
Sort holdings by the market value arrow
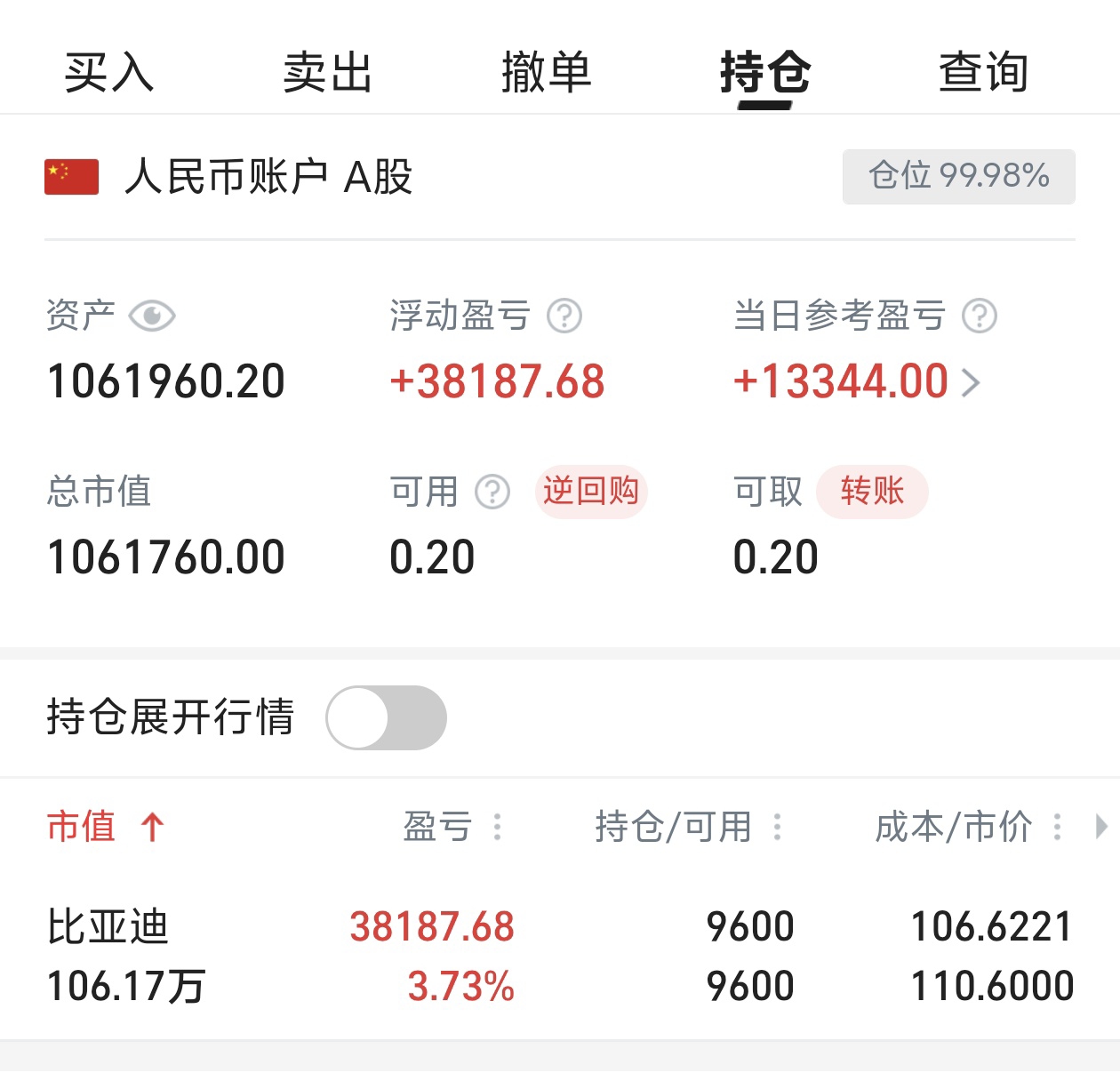tap(153, 828)
